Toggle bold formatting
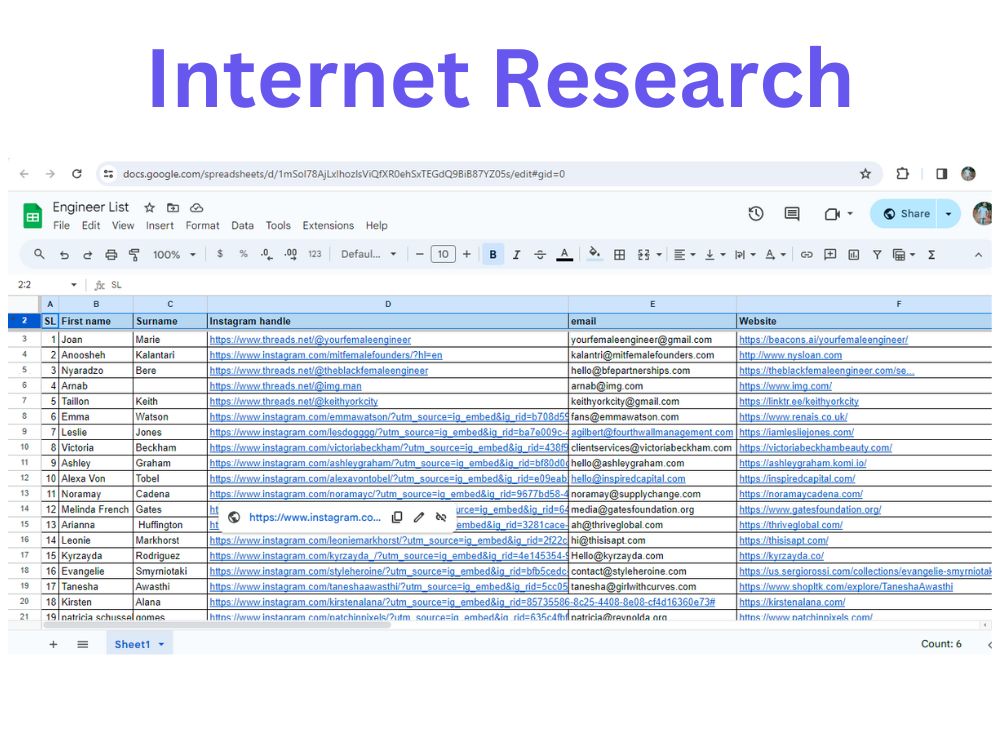 click(492, 254)
